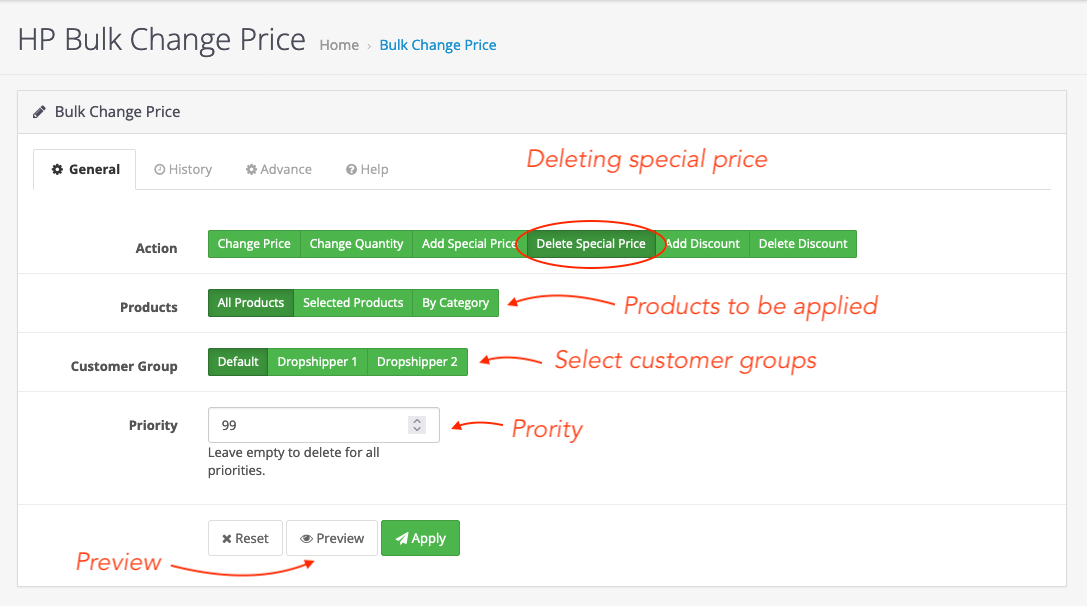Click the X icon inside the Reset button
Image resolution: width=1087 pixels, height=606 pixels.
225,538
